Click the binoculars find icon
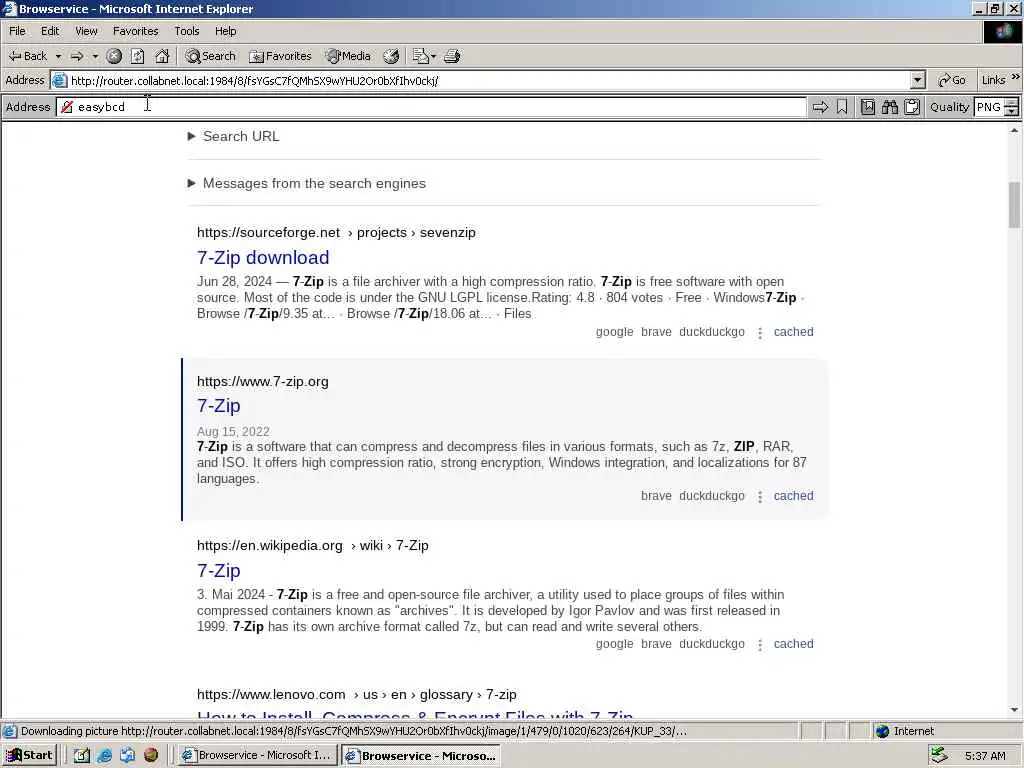Screen dimensions: 1024x768 pos(889,107)
